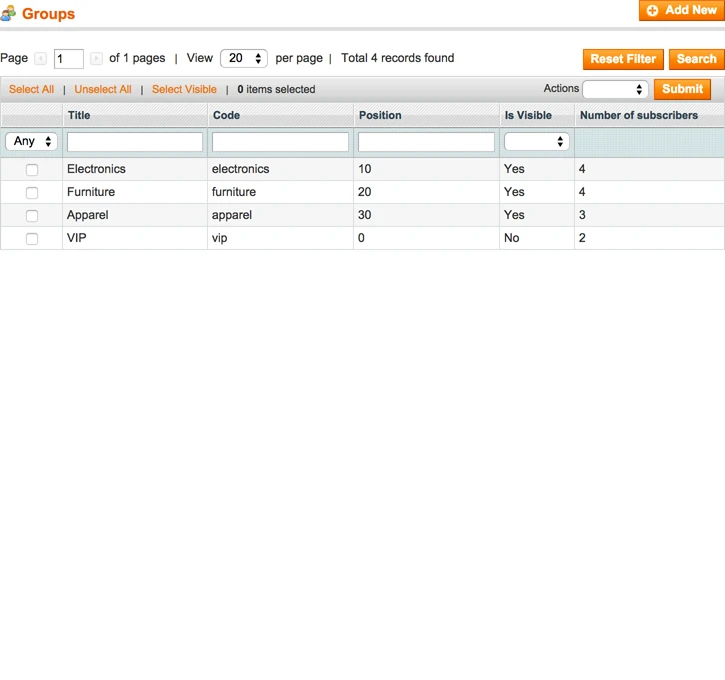Click the Search button
The width and height of the screenshot is (725, 680).
[696, 59]
